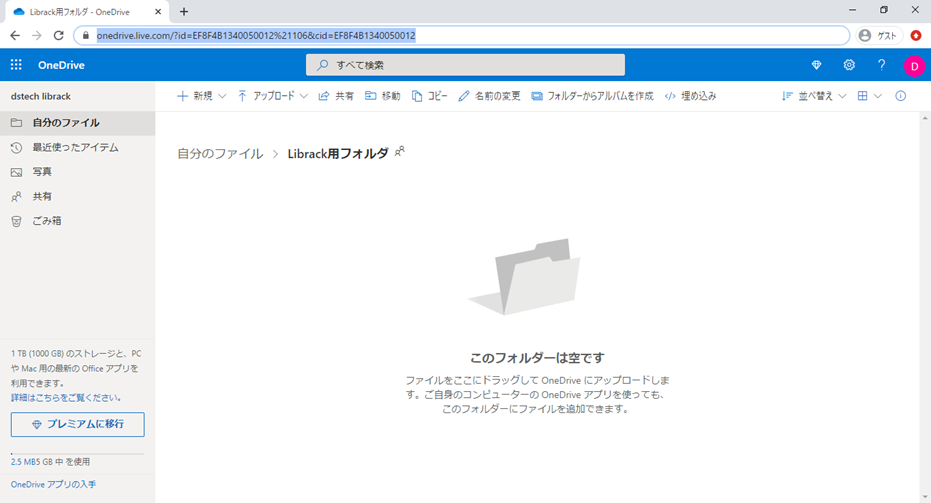Click the scrollbar down arrow
Image resolution: width=931 pixels, height=503 pixels.
click(x=925, y=497)
